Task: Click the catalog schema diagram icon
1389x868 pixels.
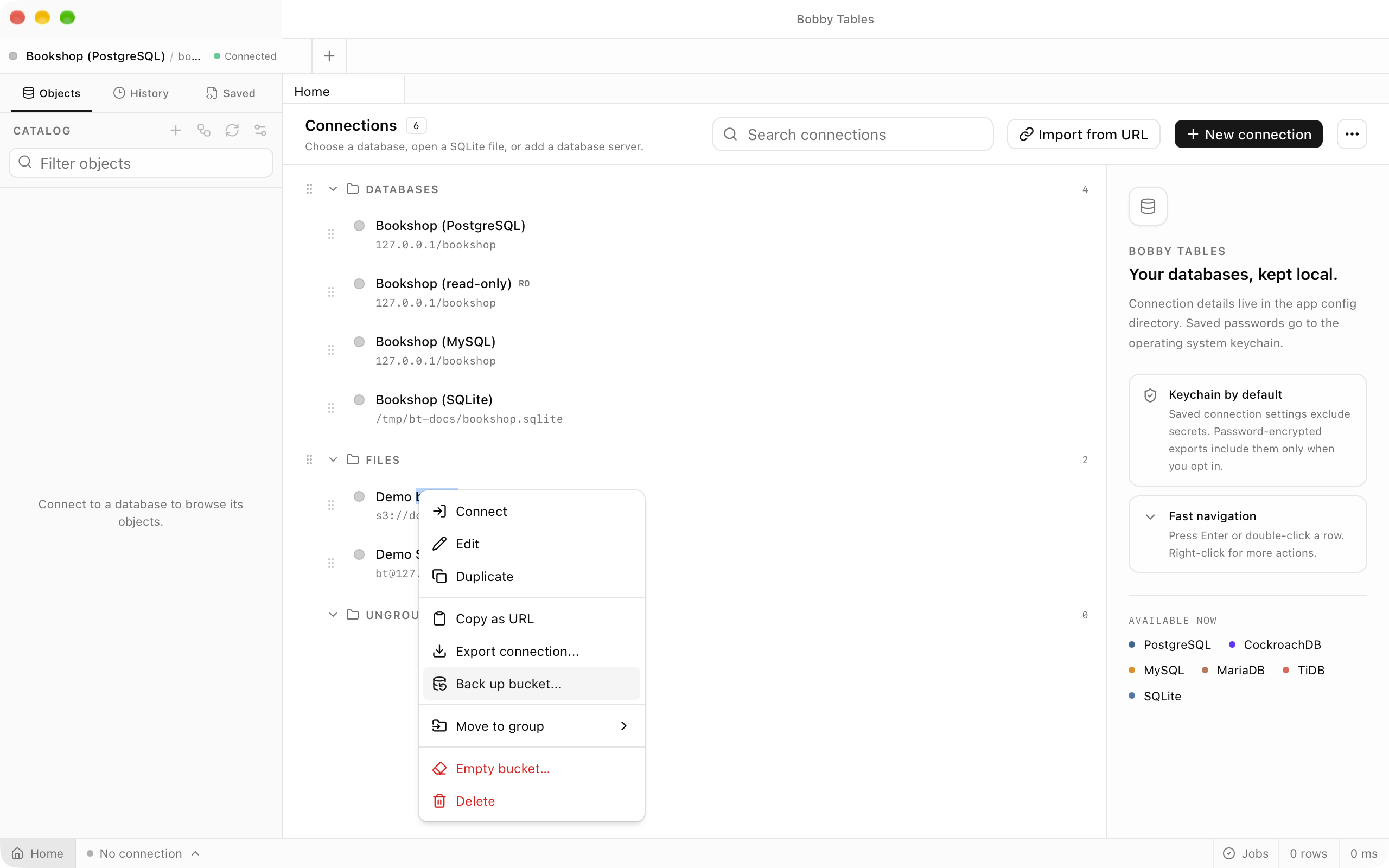Action: (x=204, y=130)
